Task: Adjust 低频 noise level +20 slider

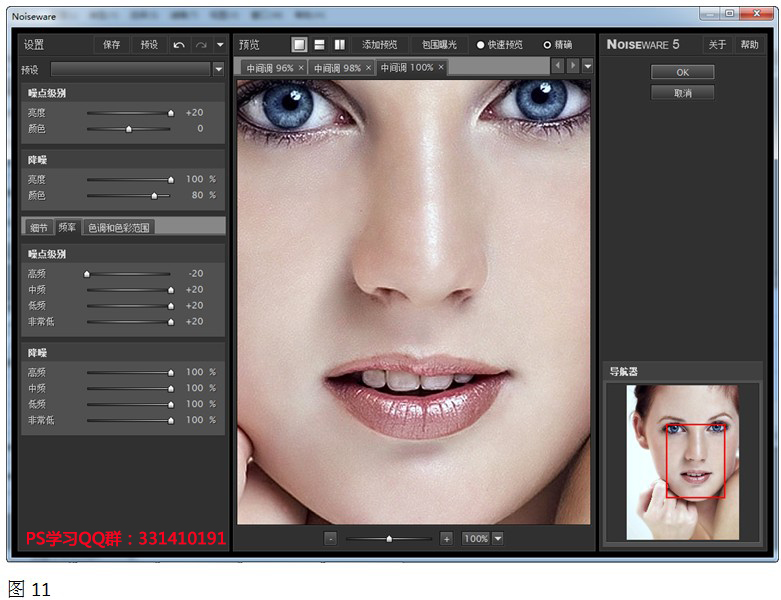Action: pyautogui.click(x=171, y=306)
